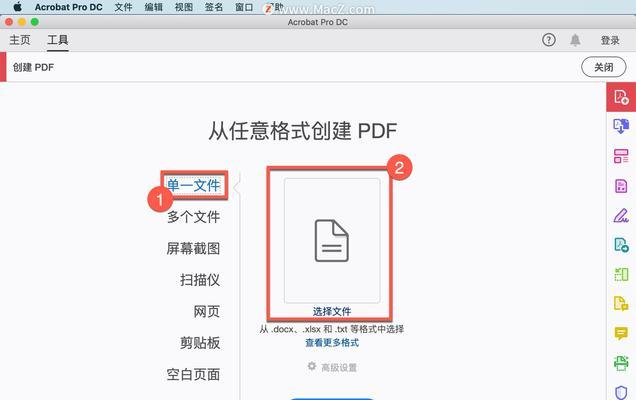Open the Organize Pages sidebar icon
Viewport: 636px width, 400px height.
621,156
